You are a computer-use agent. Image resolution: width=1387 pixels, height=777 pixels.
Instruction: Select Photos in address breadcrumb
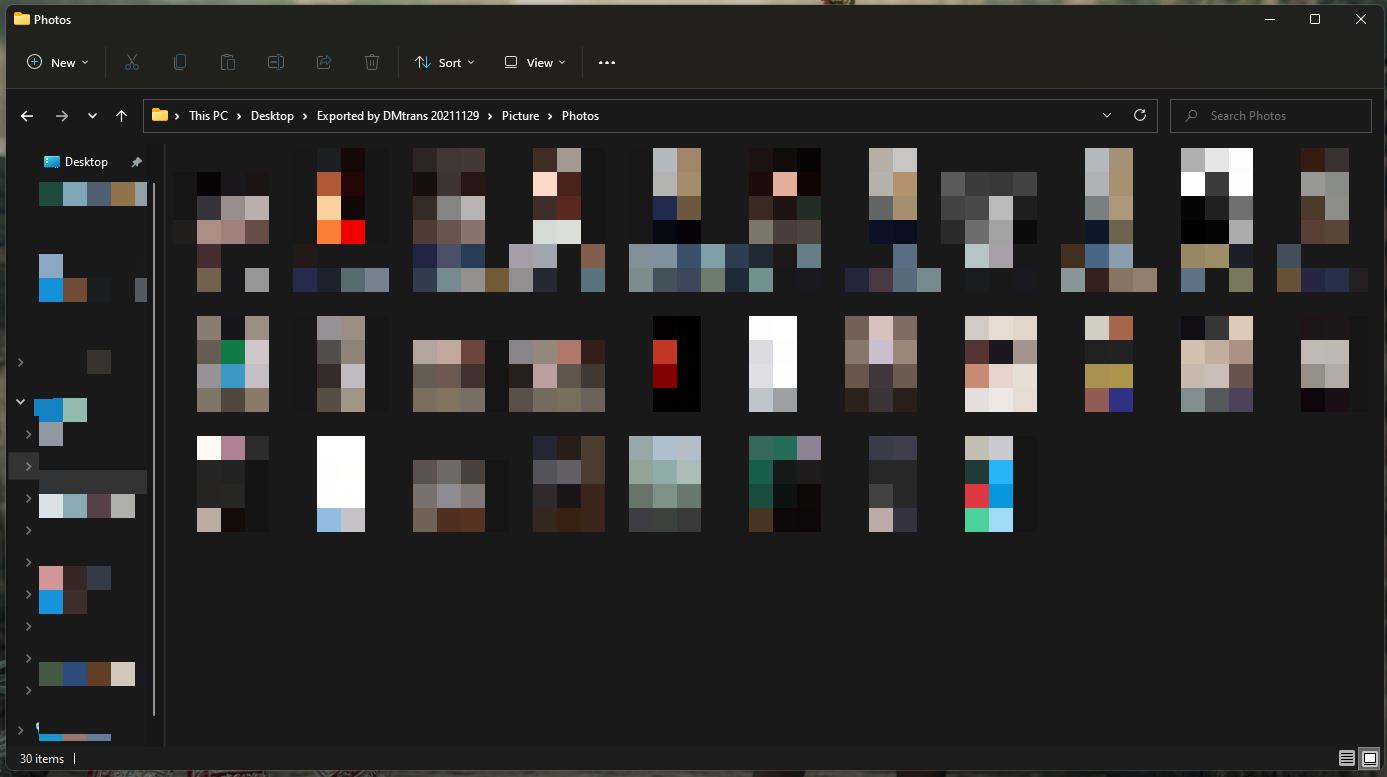click(x=580, y=116)
